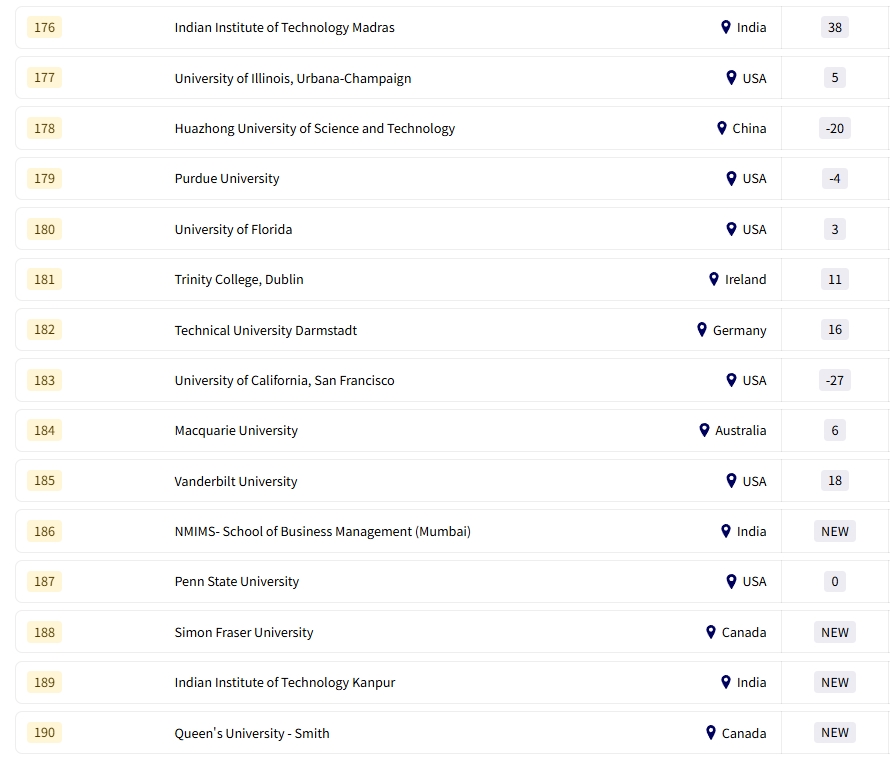Click the location pin icon beside Ireland
This screenshot has width=890, height=761.
click(714, 280)
